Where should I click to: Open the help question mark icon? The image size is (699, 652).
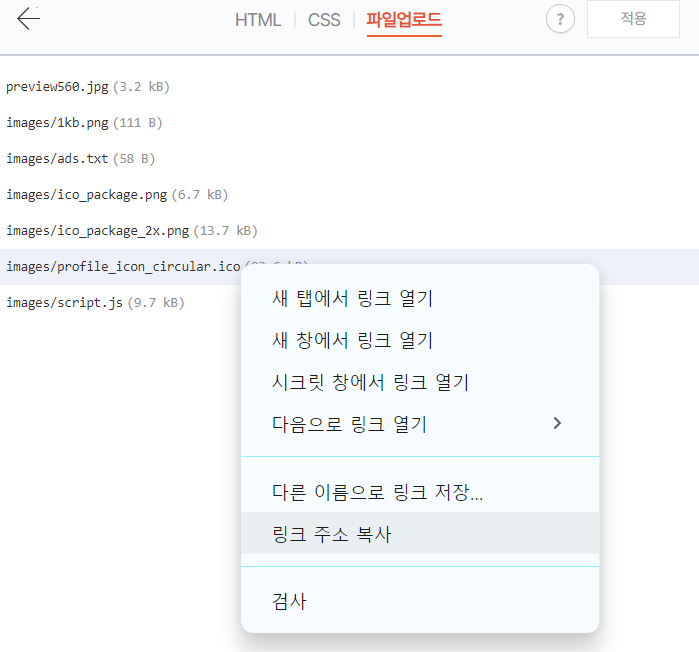[560, 19]
